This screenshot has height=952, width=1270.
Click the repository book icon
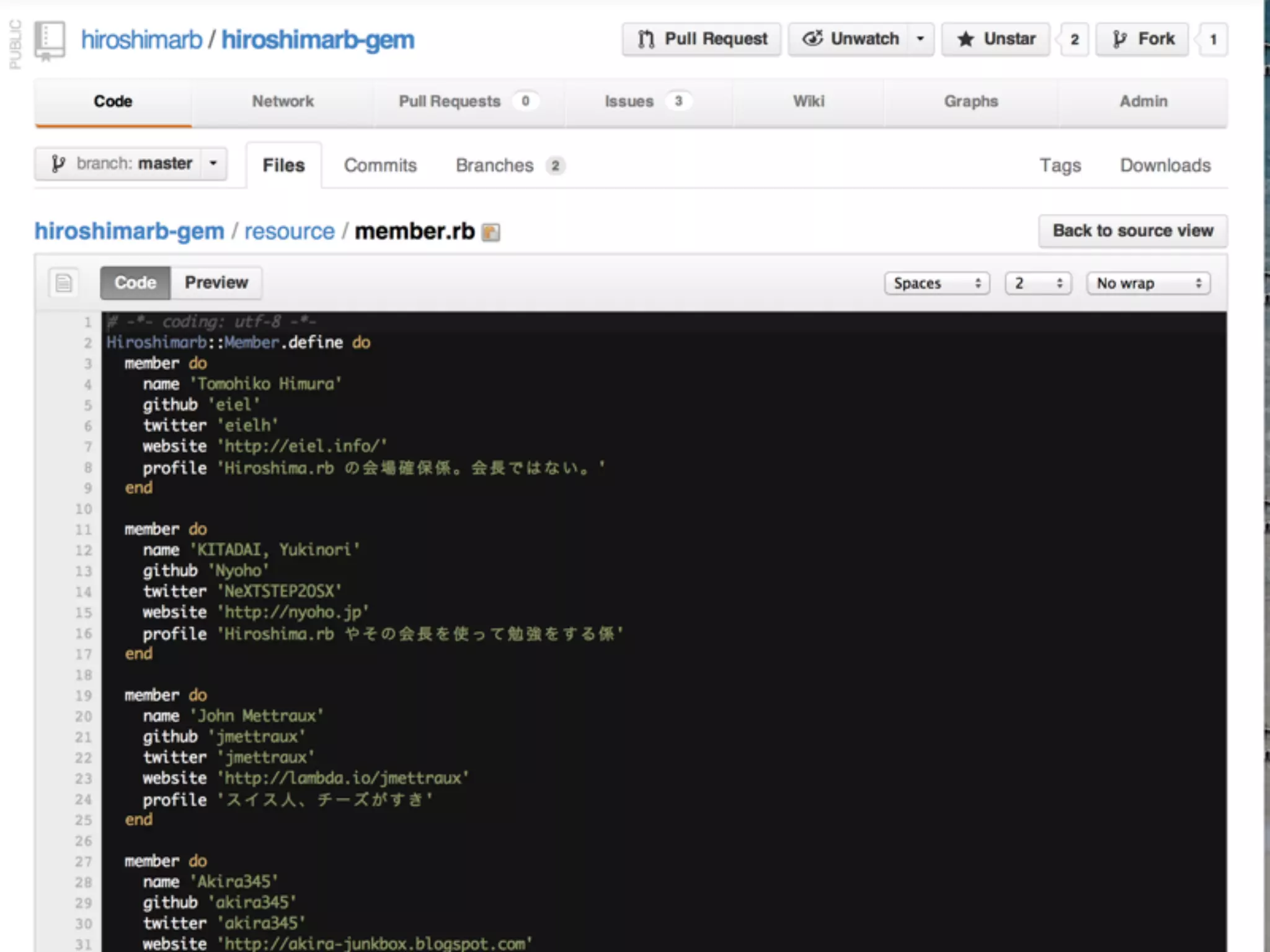(50, 40)
